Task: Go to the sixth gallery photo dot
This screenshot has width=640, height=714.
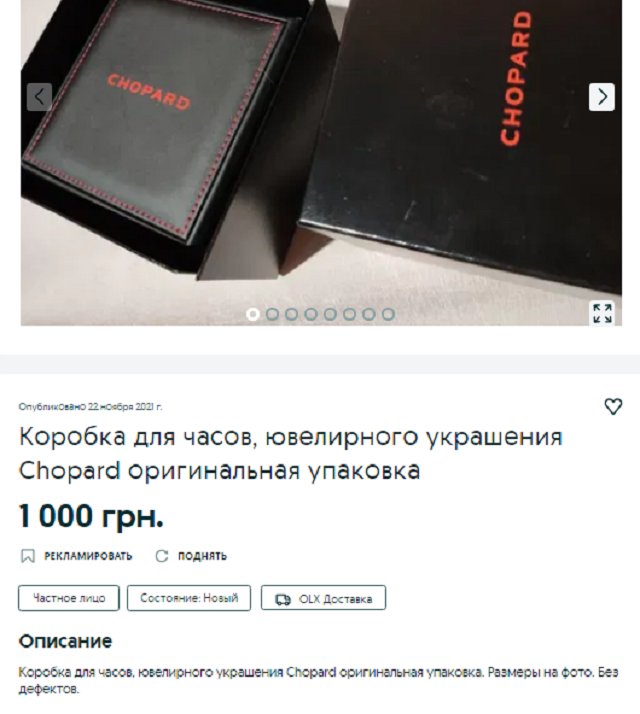Action: point(349,314)
